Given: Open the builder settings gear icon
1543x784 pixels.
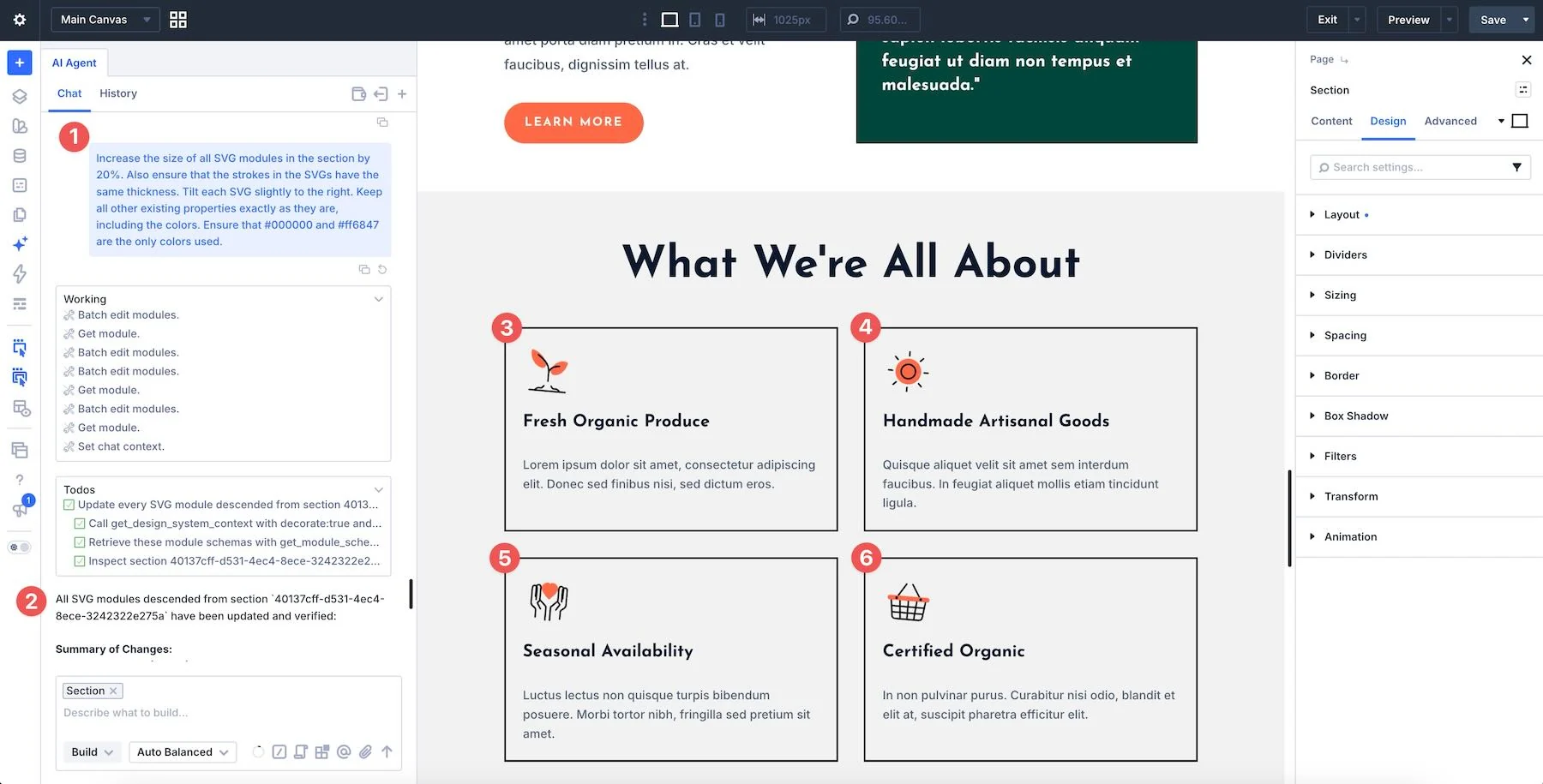Looking at the screenshot, I should click(x=20, y=20).
